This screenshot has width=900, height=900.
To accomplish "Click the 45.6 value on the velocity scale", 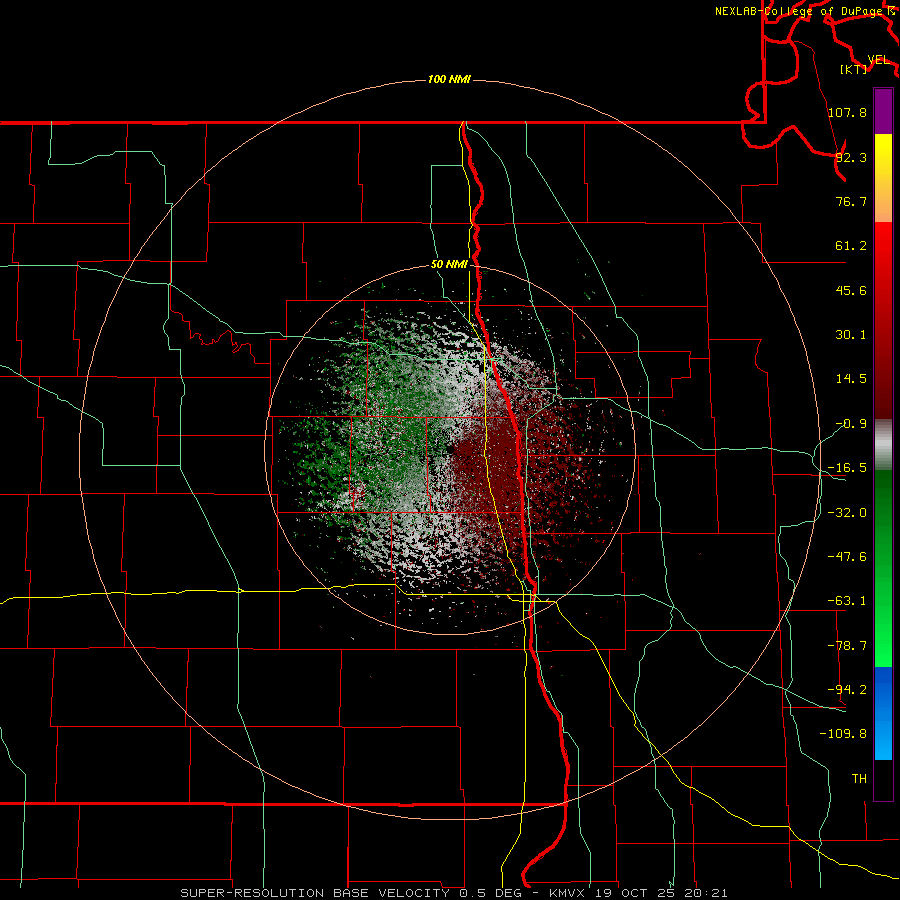I will click(x=851, y=290).
